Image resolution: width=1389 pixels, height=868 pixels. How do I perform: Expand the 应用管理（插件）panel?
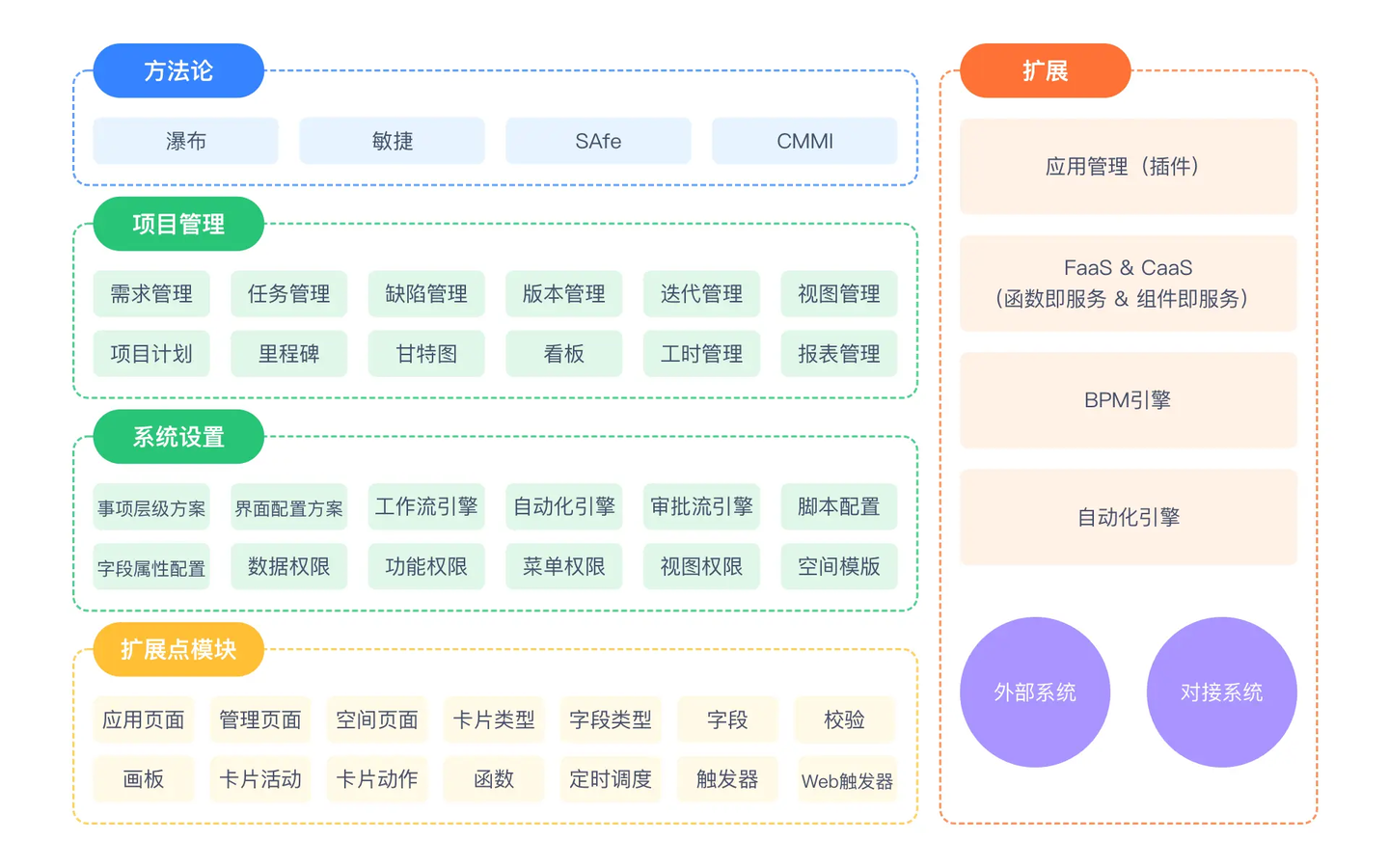pos(1128,166)
